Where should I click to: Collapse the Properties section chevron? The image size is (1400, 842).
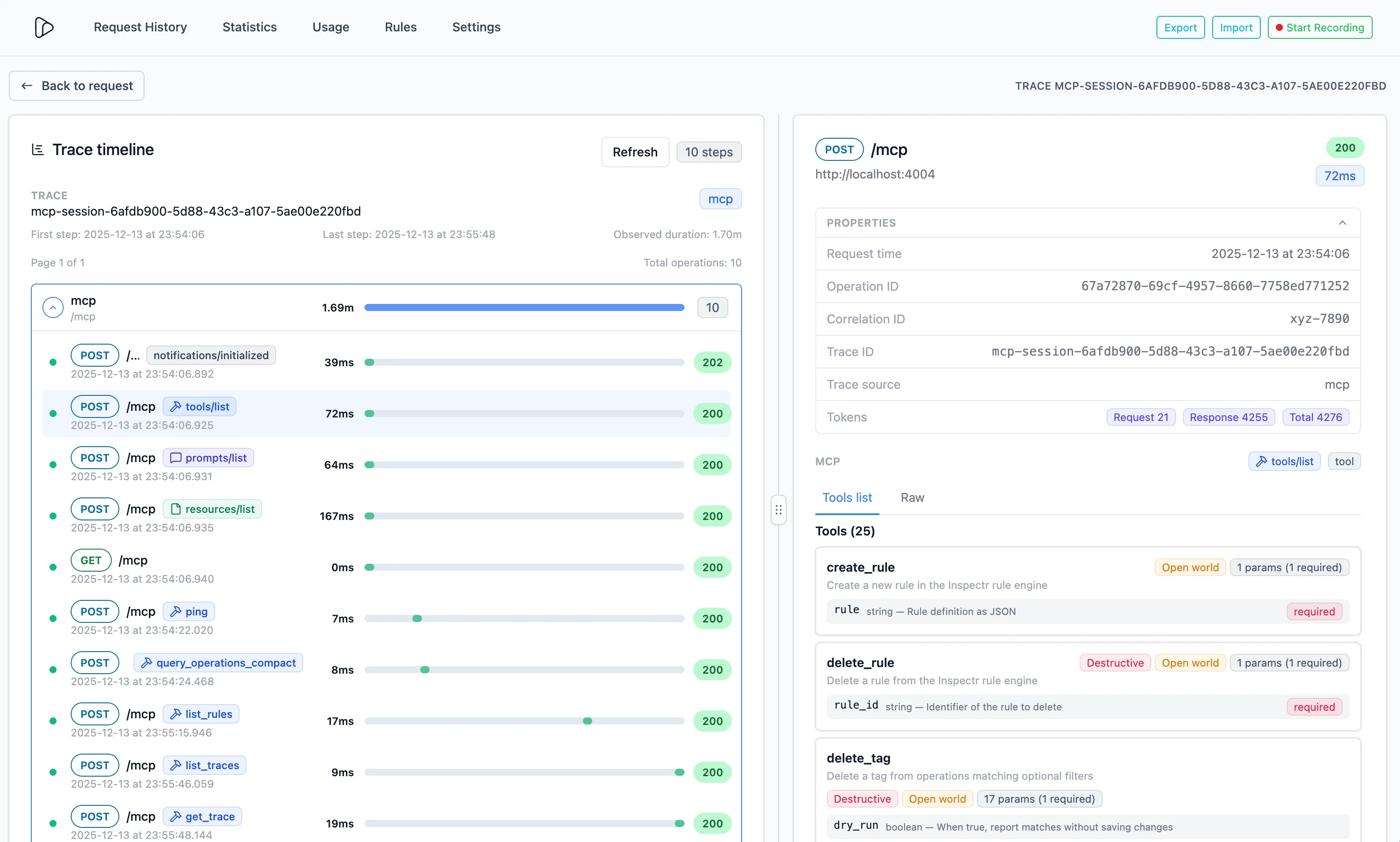point(1343,222)
